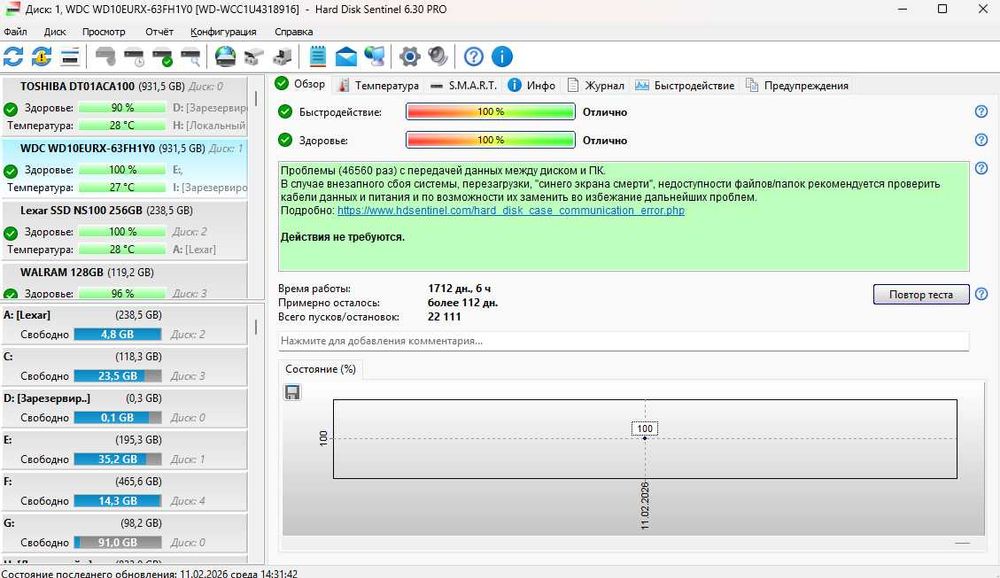This screenshot has width=1000, height=578.
Task: Select the TOSHIBA DT01ACA100 disk entry
Action: click(x=125, y=106)
